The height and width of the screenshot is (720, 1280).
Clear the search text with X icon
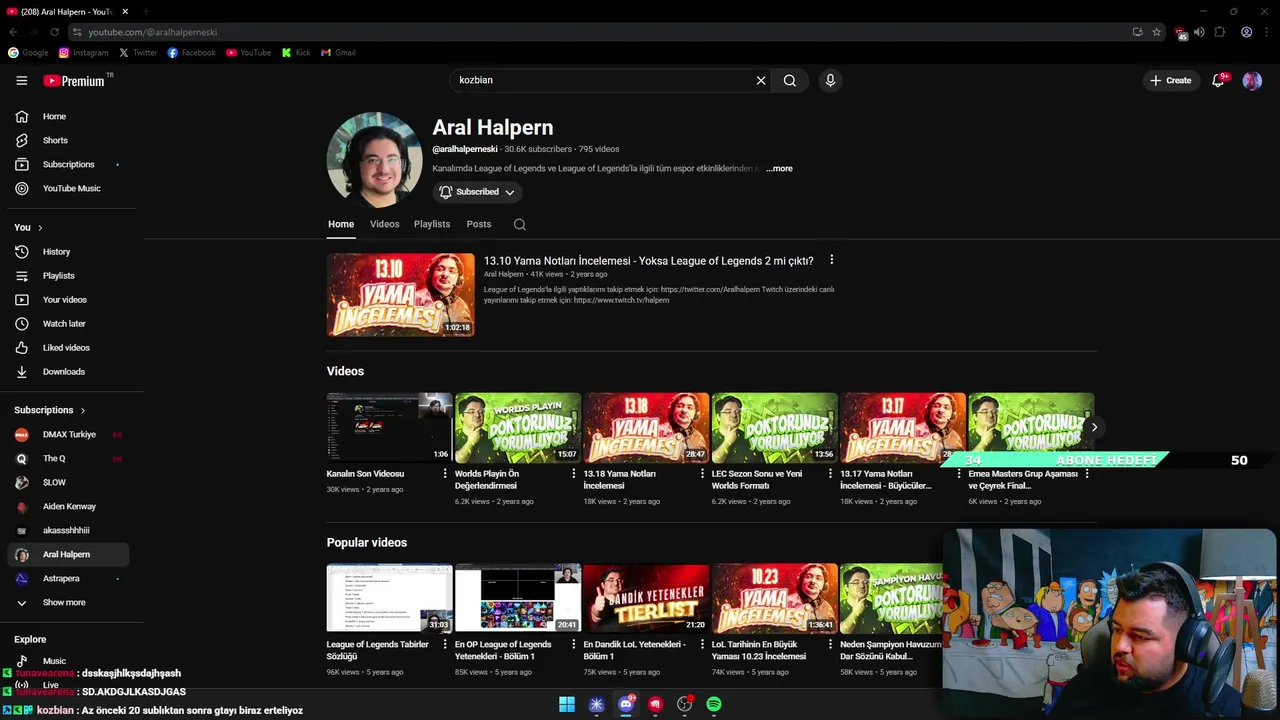pyautogui.click(x=761, y=81)
